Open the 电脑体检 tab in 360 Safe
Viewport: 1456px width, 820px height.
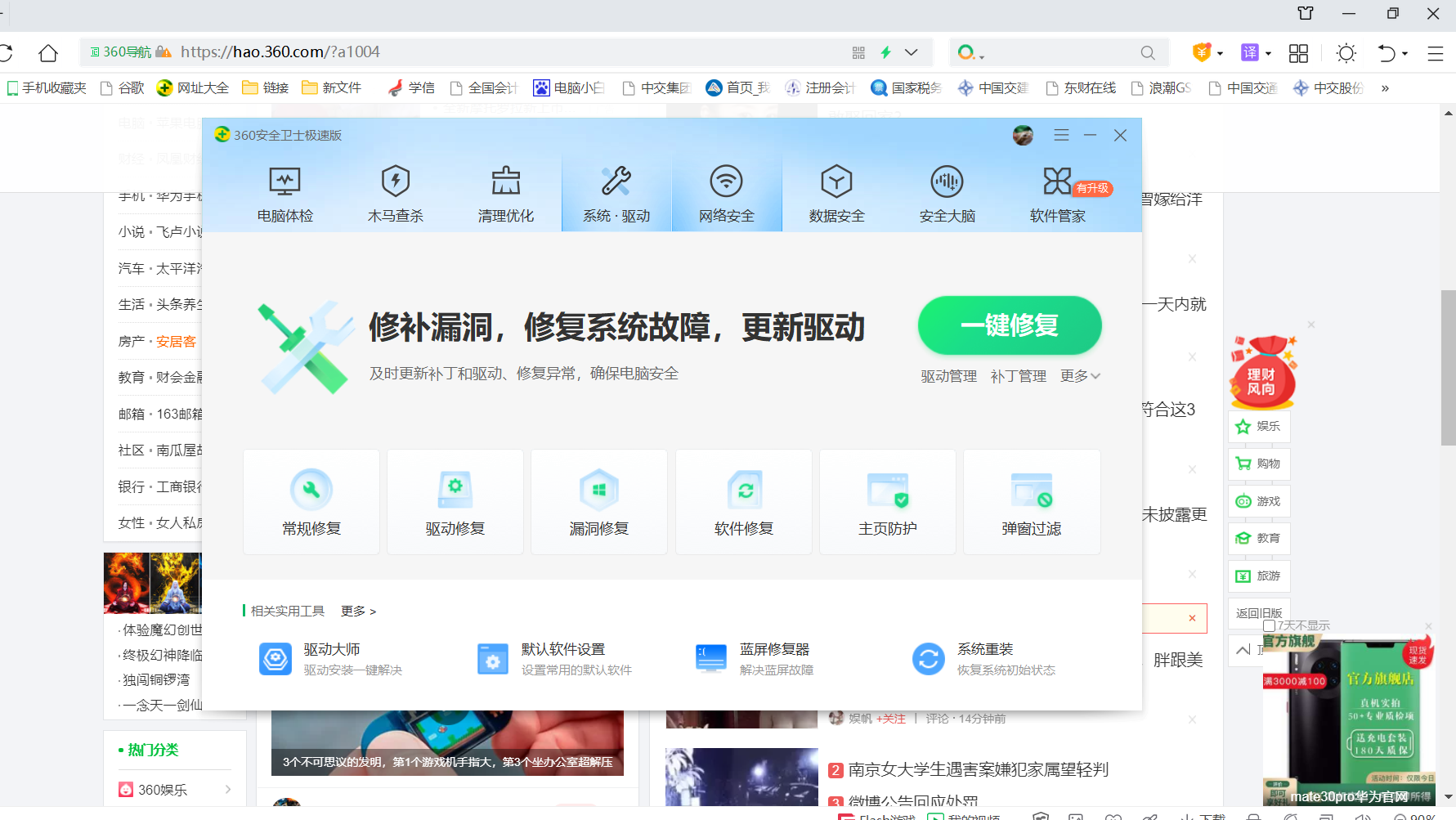(x=284, y=195)
